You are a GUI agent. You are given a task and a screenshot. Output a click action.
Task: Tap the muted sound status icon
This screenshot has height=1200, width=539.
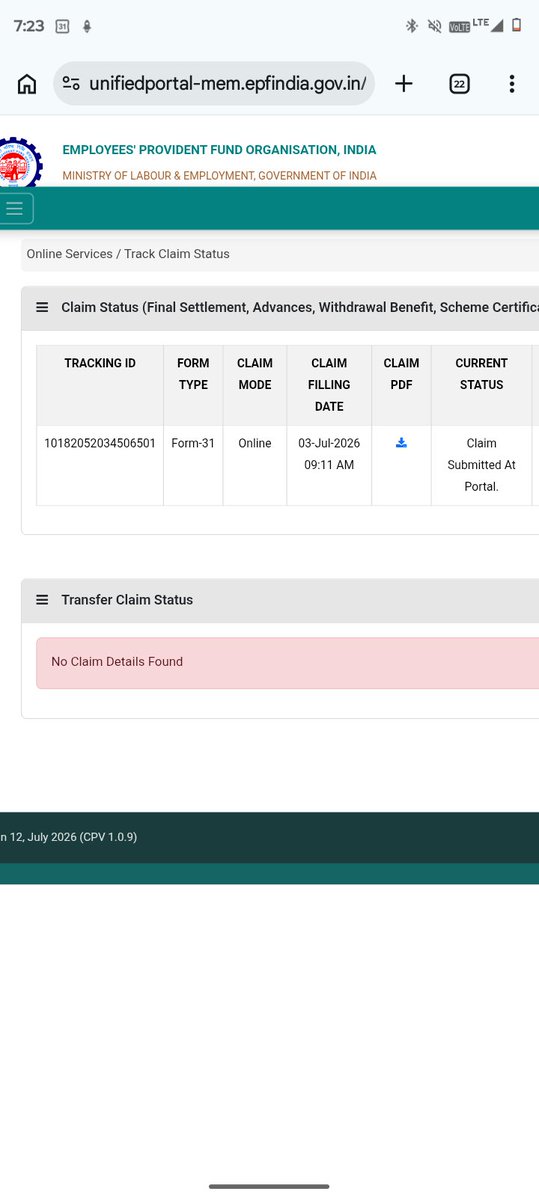tap(435, 26)
